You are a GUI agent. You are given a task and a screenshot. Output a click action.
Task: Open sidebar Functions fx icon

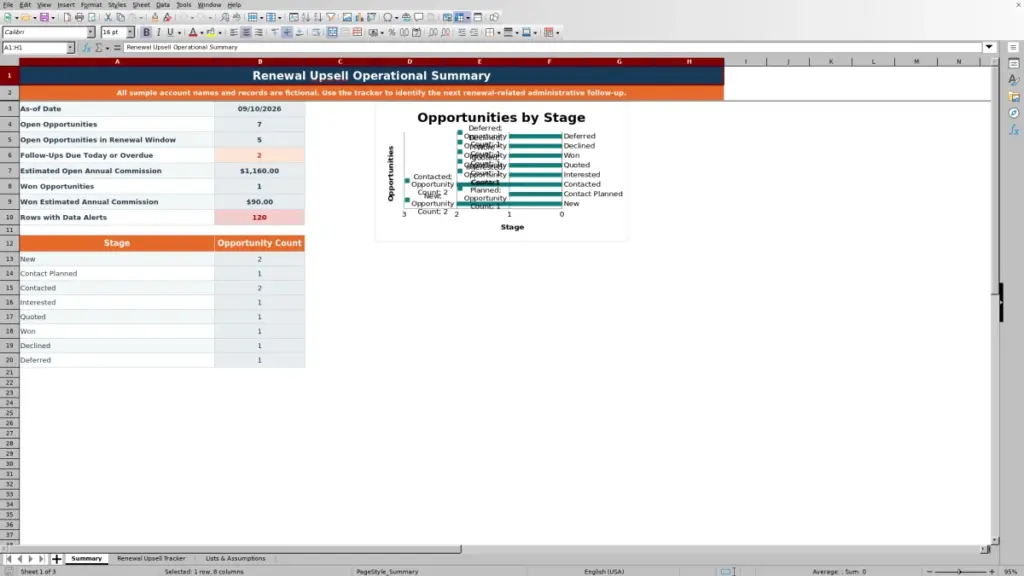coord(1014,131)
